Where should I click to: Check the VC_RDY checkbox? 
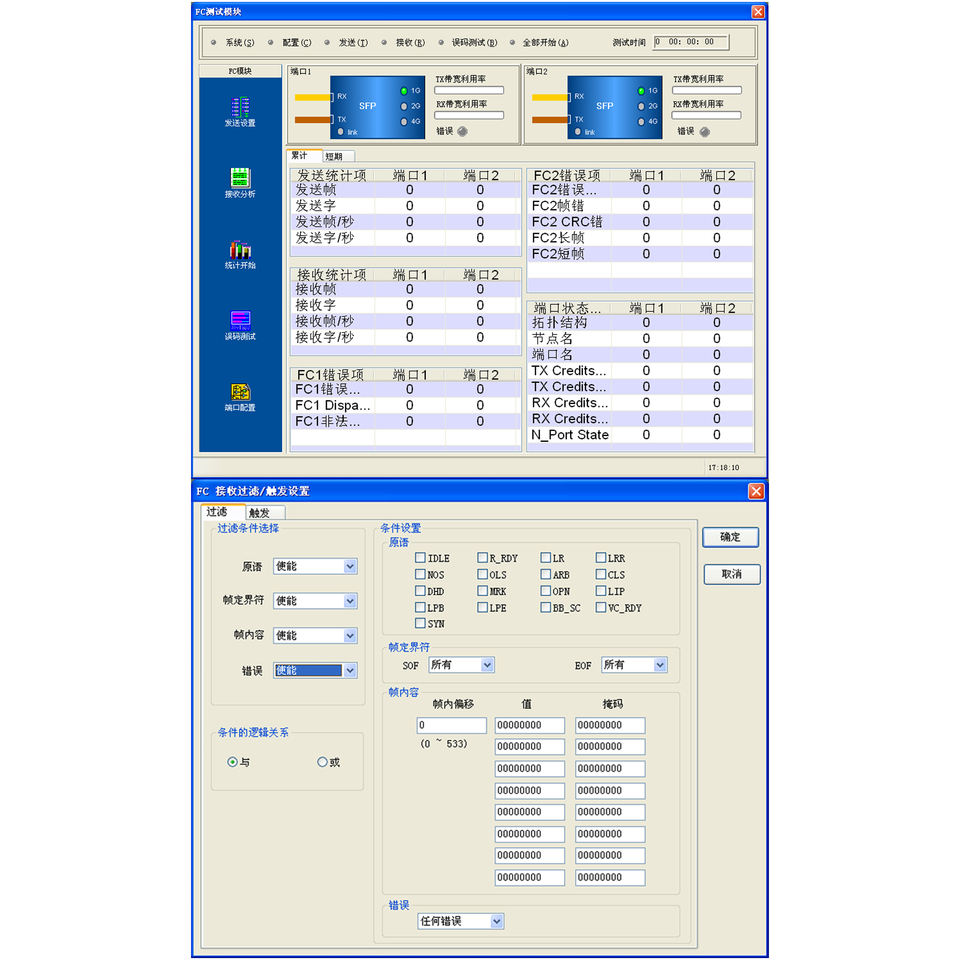pyautogui.click(x=601, y=607)
